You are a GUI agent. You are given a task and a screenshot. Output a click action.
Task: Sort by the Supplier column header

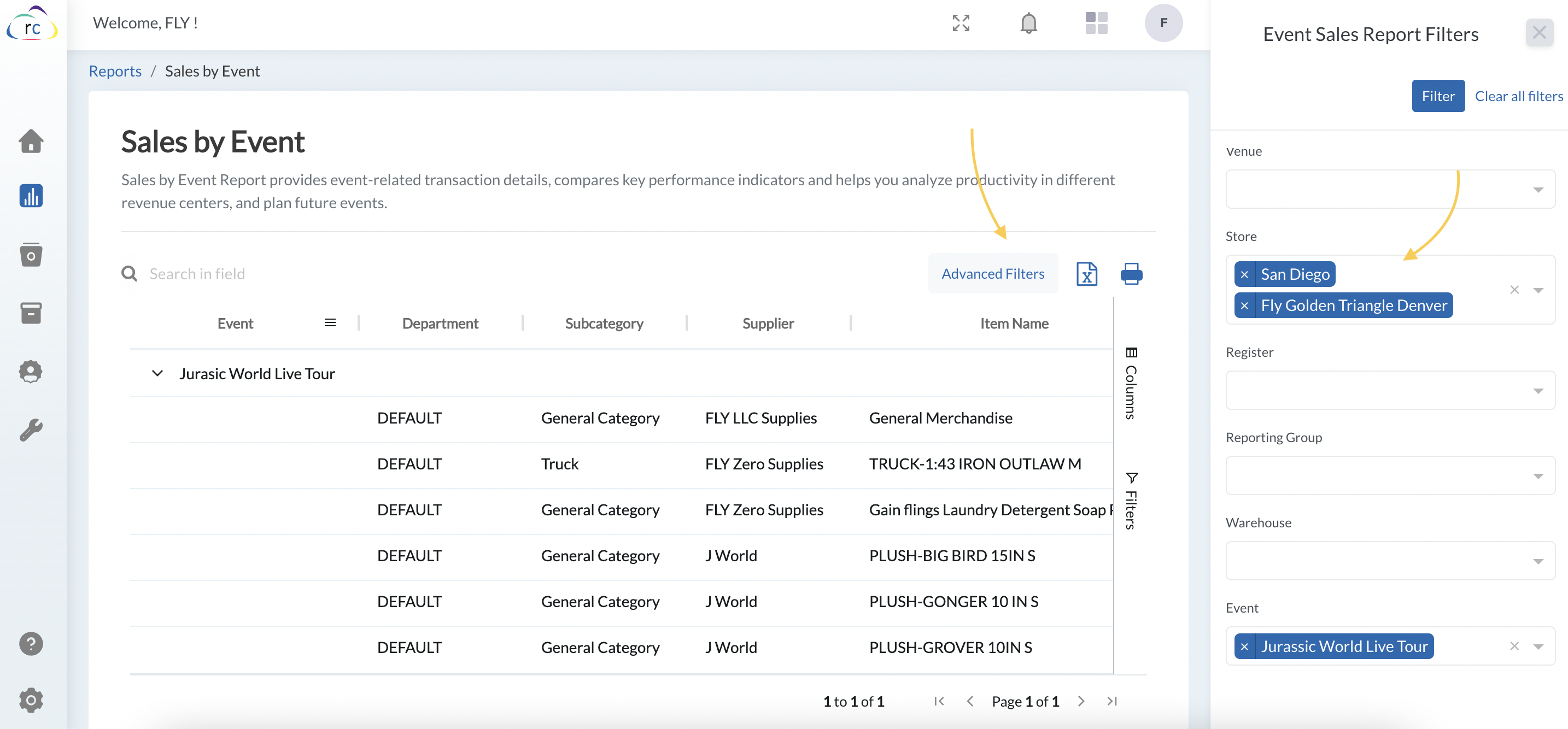point(768,323)
